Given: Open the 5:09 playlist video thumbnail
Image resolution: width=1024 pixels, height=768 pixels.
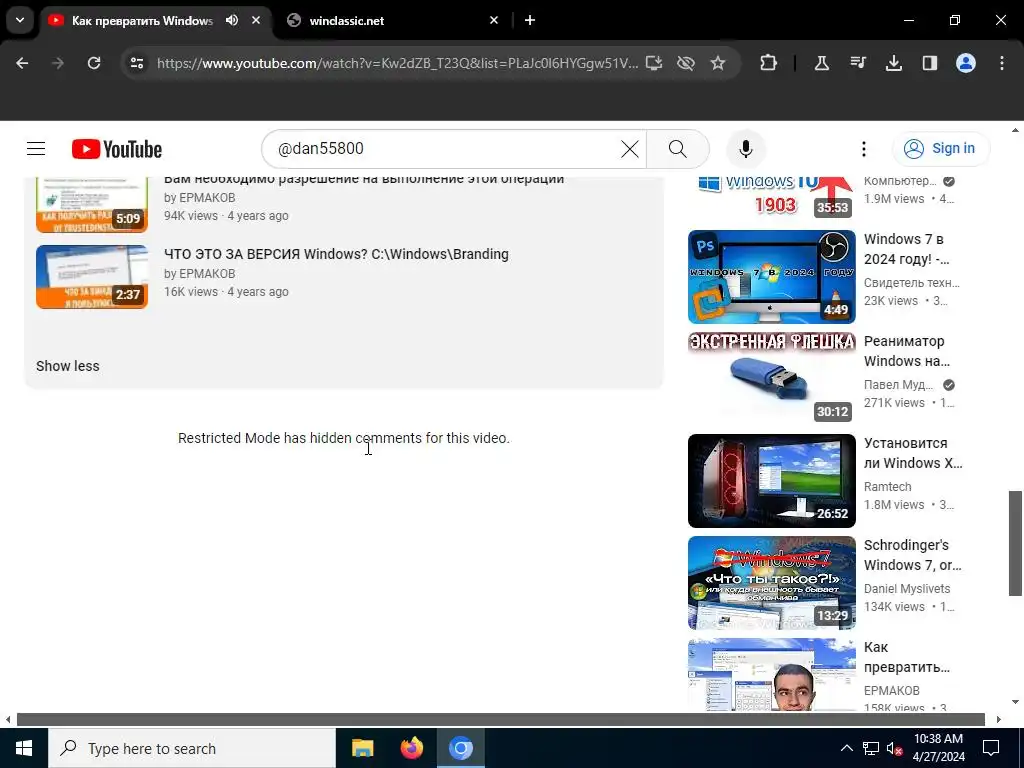Looking at the screenshot, I should [x=92, y=204].
